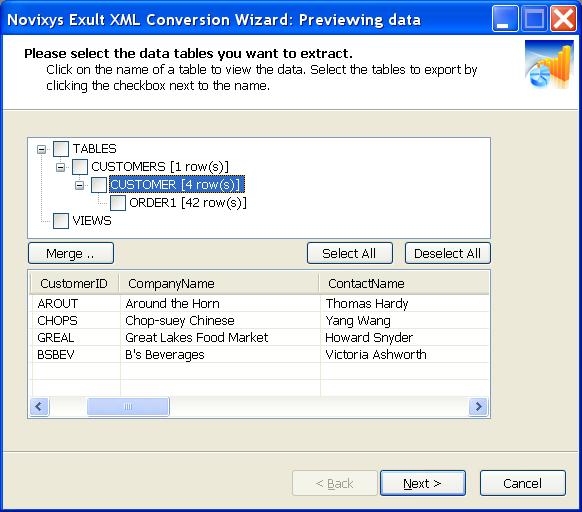
Task: Close the wizard window
Action: click(563, 19)
